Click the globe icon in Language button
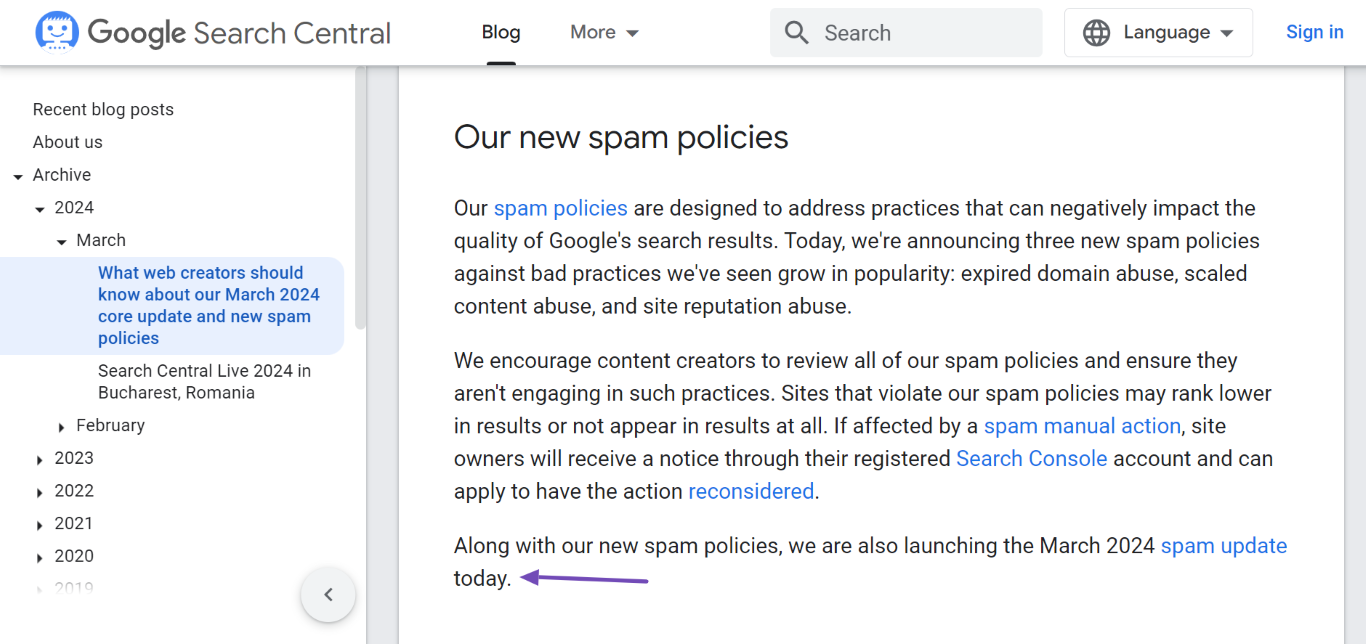1366x644 pixels. point(1097,33)
